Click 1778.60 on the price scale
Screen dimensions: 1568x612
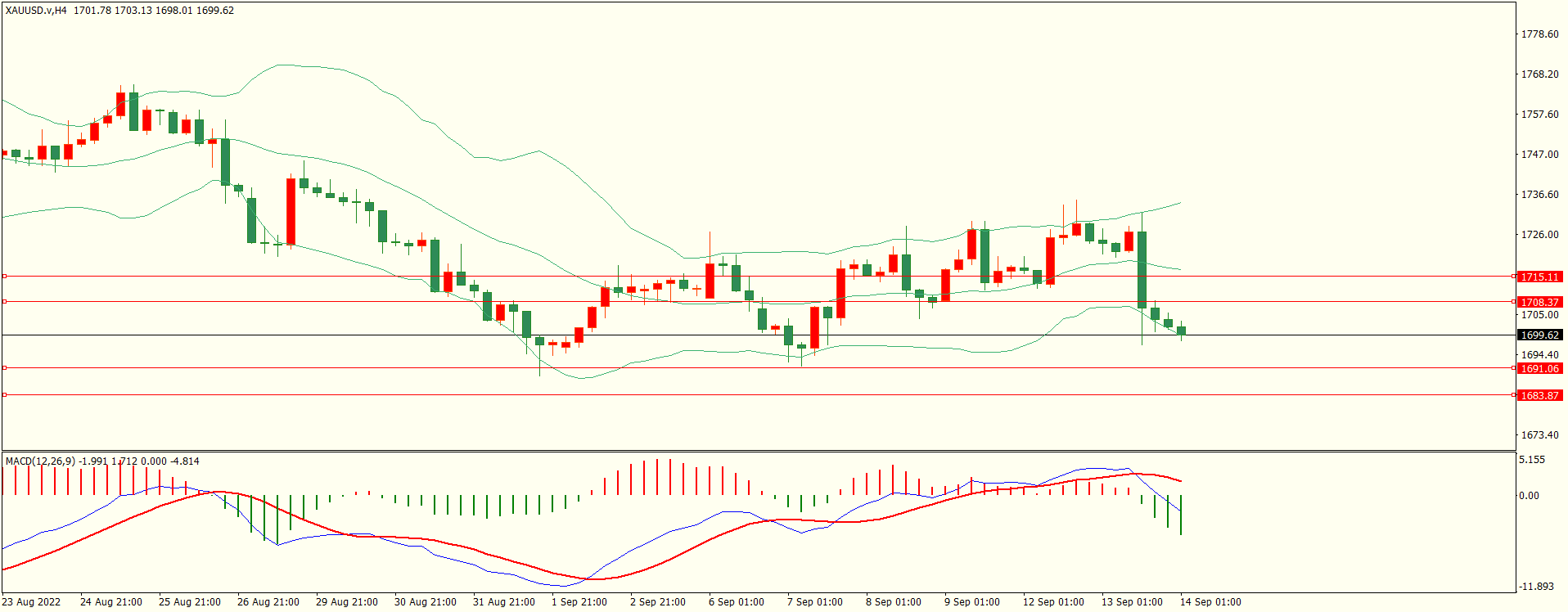tap(1539, 34)
